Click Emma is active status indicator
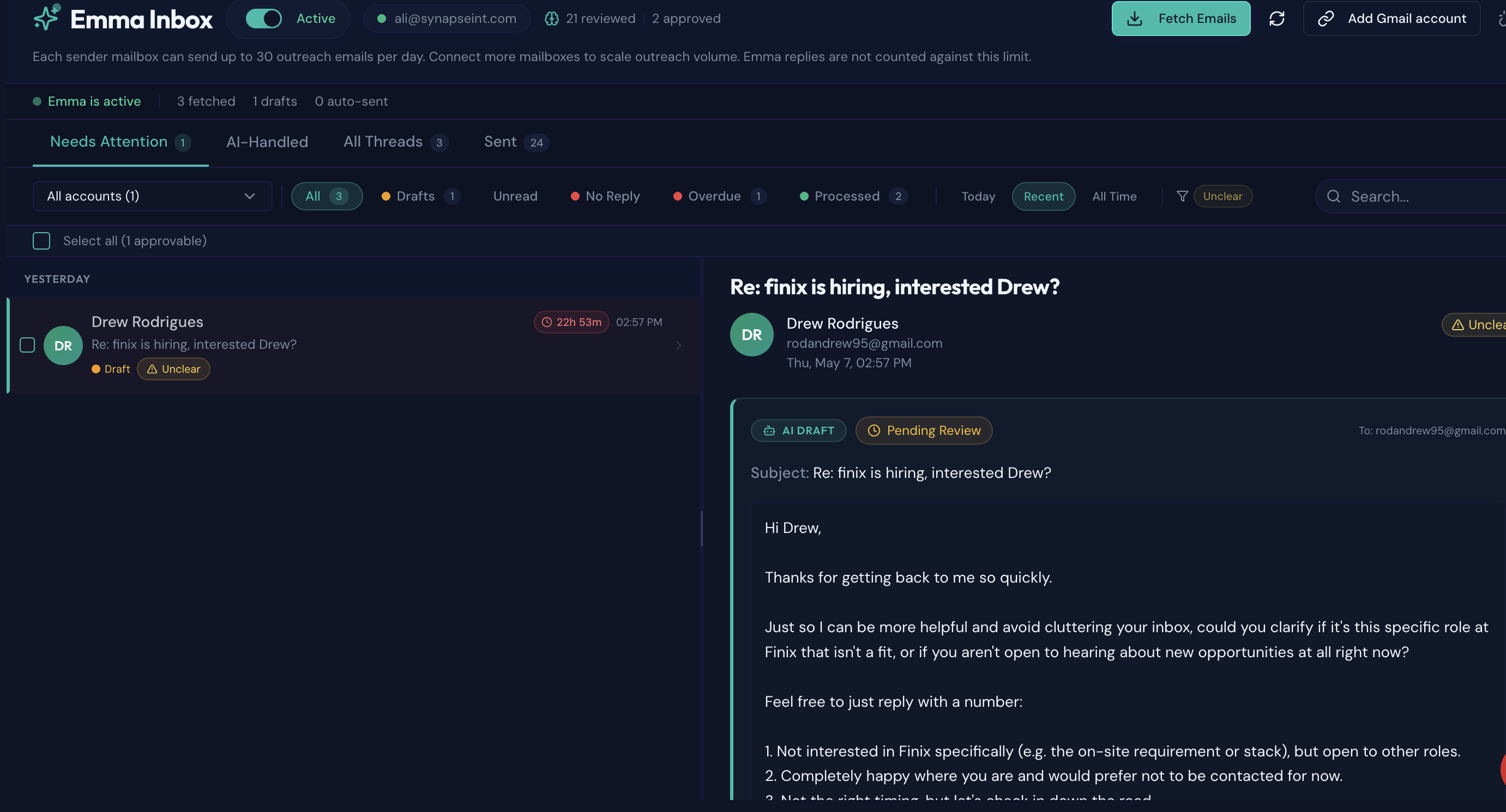The width and height of the screenshot is (1506, 812). point(87,102)
